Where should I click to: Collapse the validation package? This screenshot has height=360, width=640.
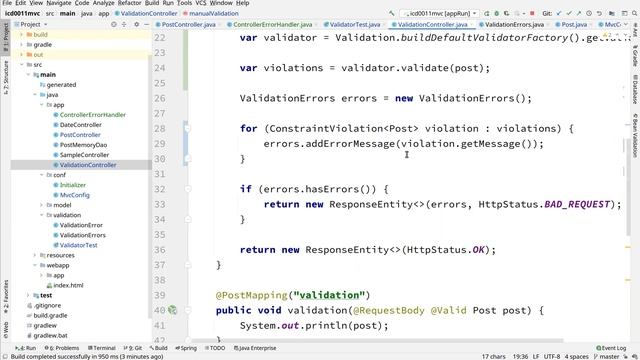tap(41, 215)
